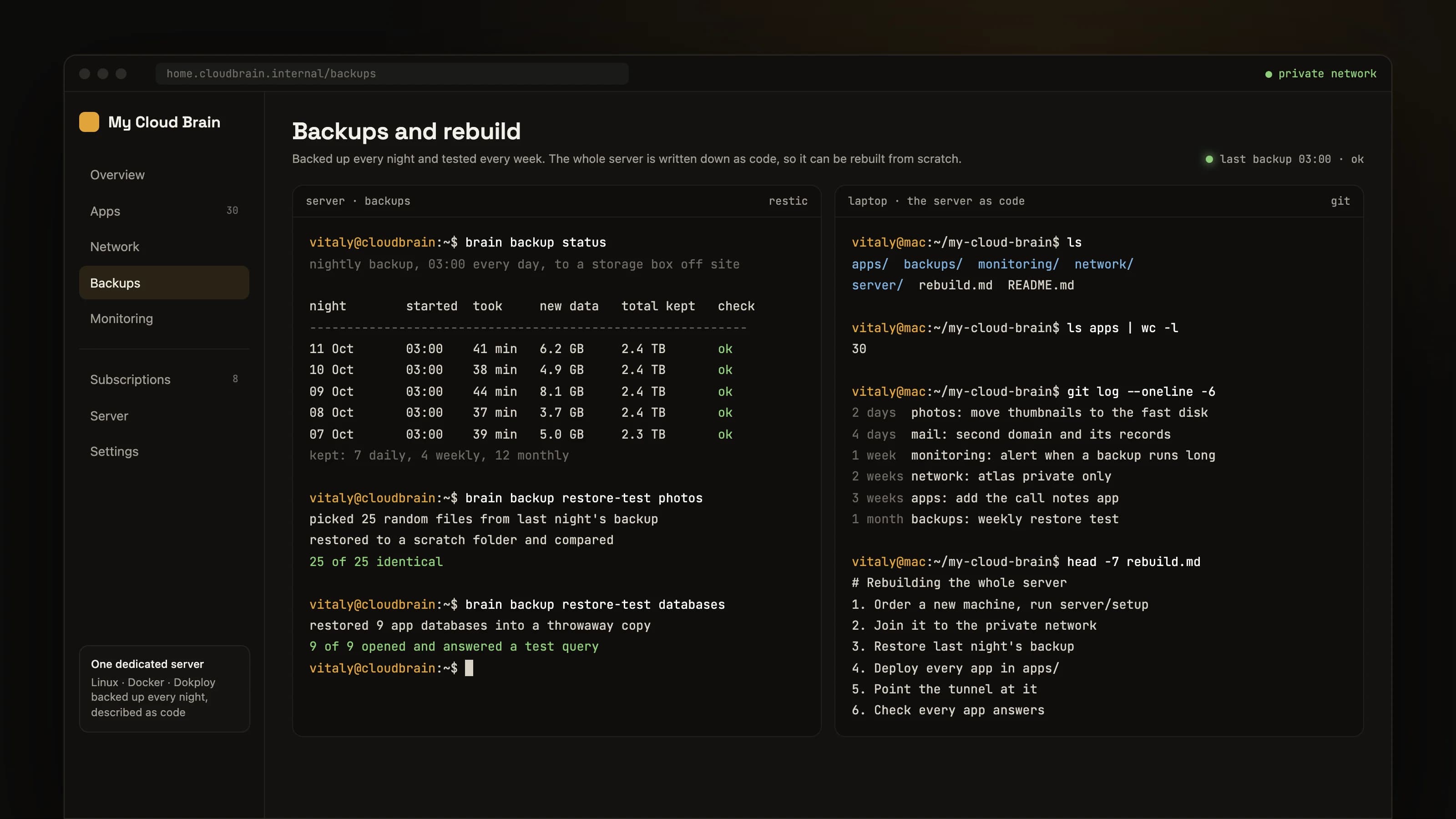The image size is (1456, 819).
Task: Click the network/ directory name
Action: [x=1104, y=264]
